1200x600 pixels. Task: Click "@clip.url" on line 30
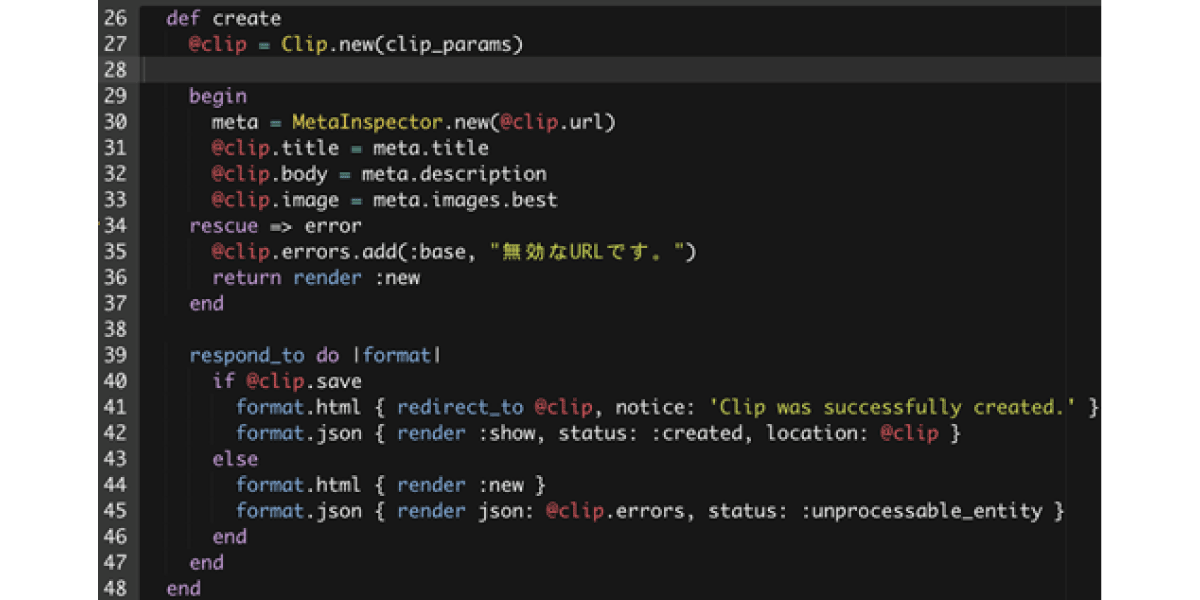pyautogui.click(x=552, y=122)
